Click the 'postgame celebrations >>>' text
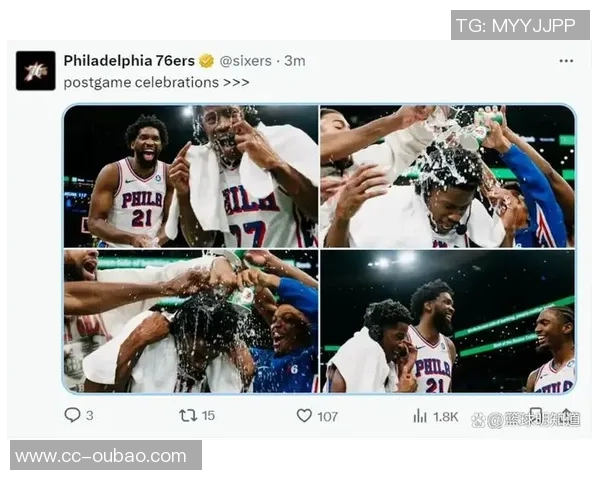The height and width of the screenshot is (480, 600). [156, 82]
